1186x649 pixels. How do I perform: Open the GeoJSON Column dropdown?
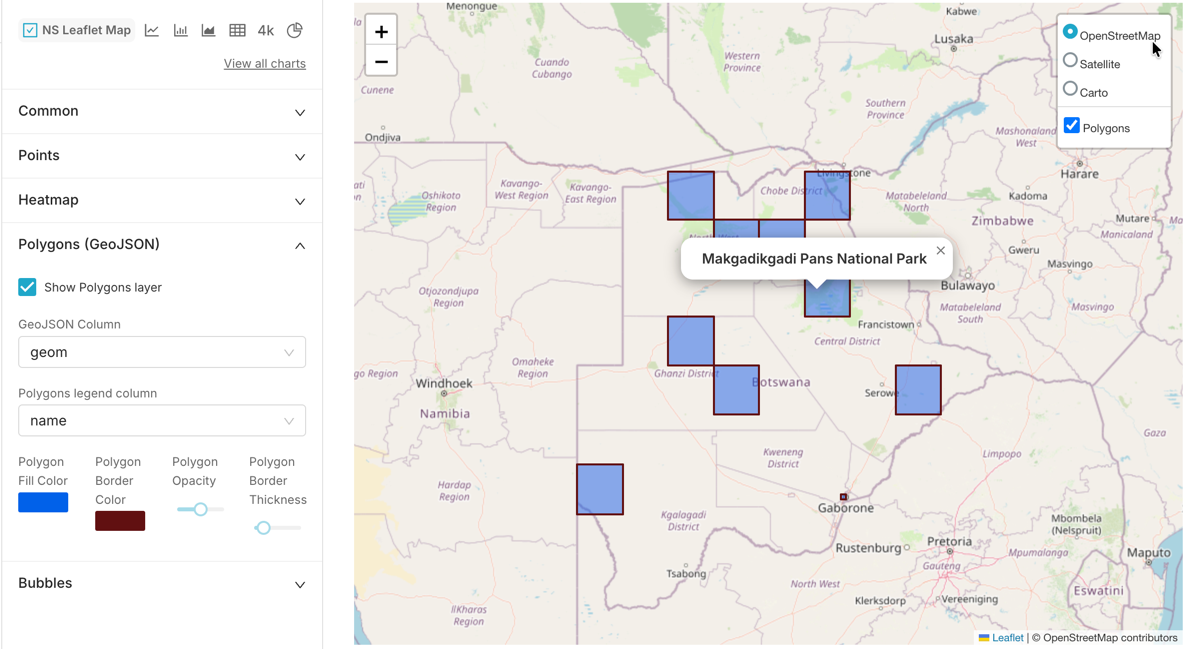point(162,352)
